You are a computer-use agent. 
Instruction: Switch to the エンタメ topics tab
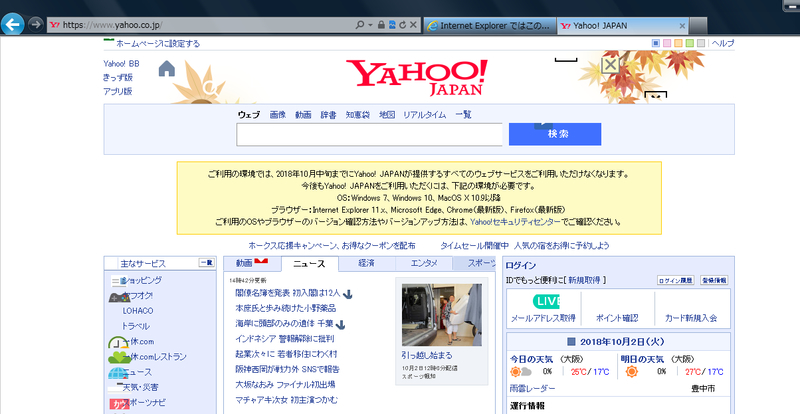[424, 263]
